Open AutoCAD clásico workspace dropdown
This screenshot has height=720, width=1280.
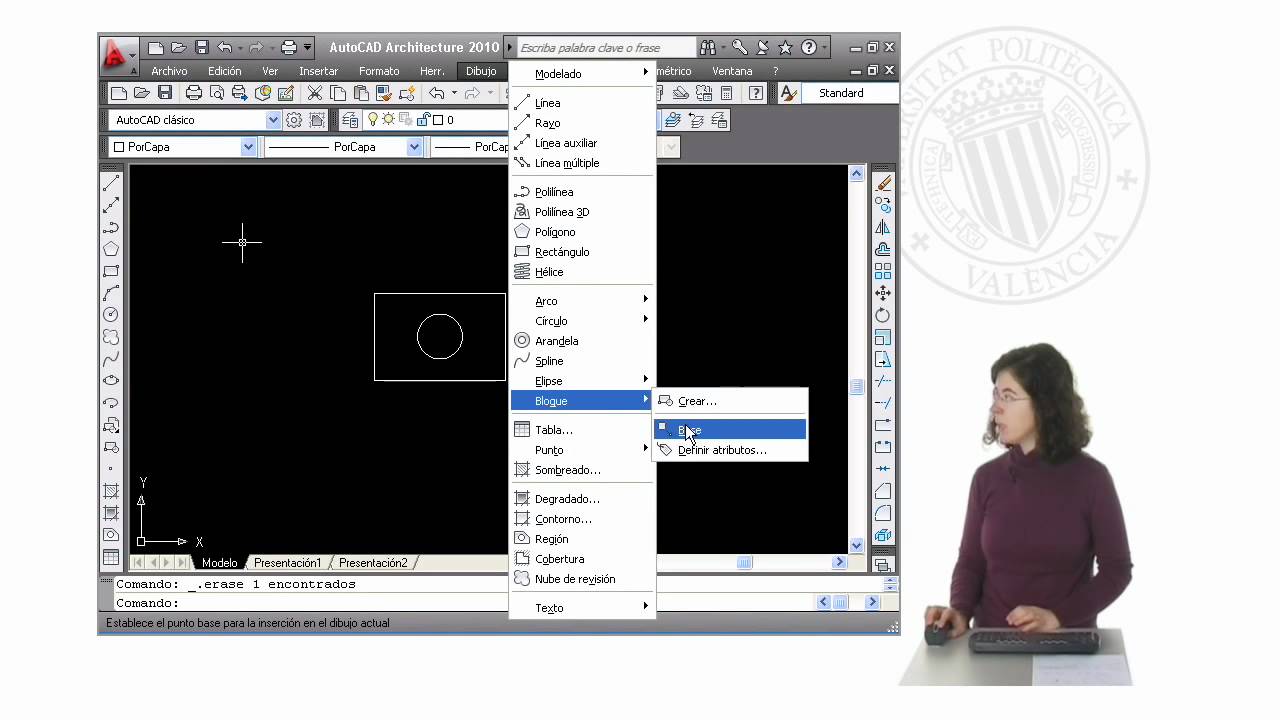pos(273,120)
